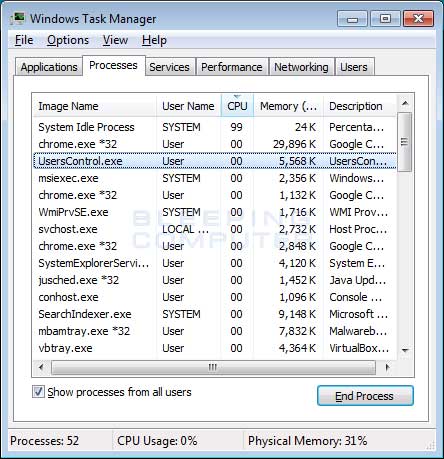The height and width of the screenshot is (459, 444).
Task: Minimize the Task Manager window
Action: (x=352, y=19)
